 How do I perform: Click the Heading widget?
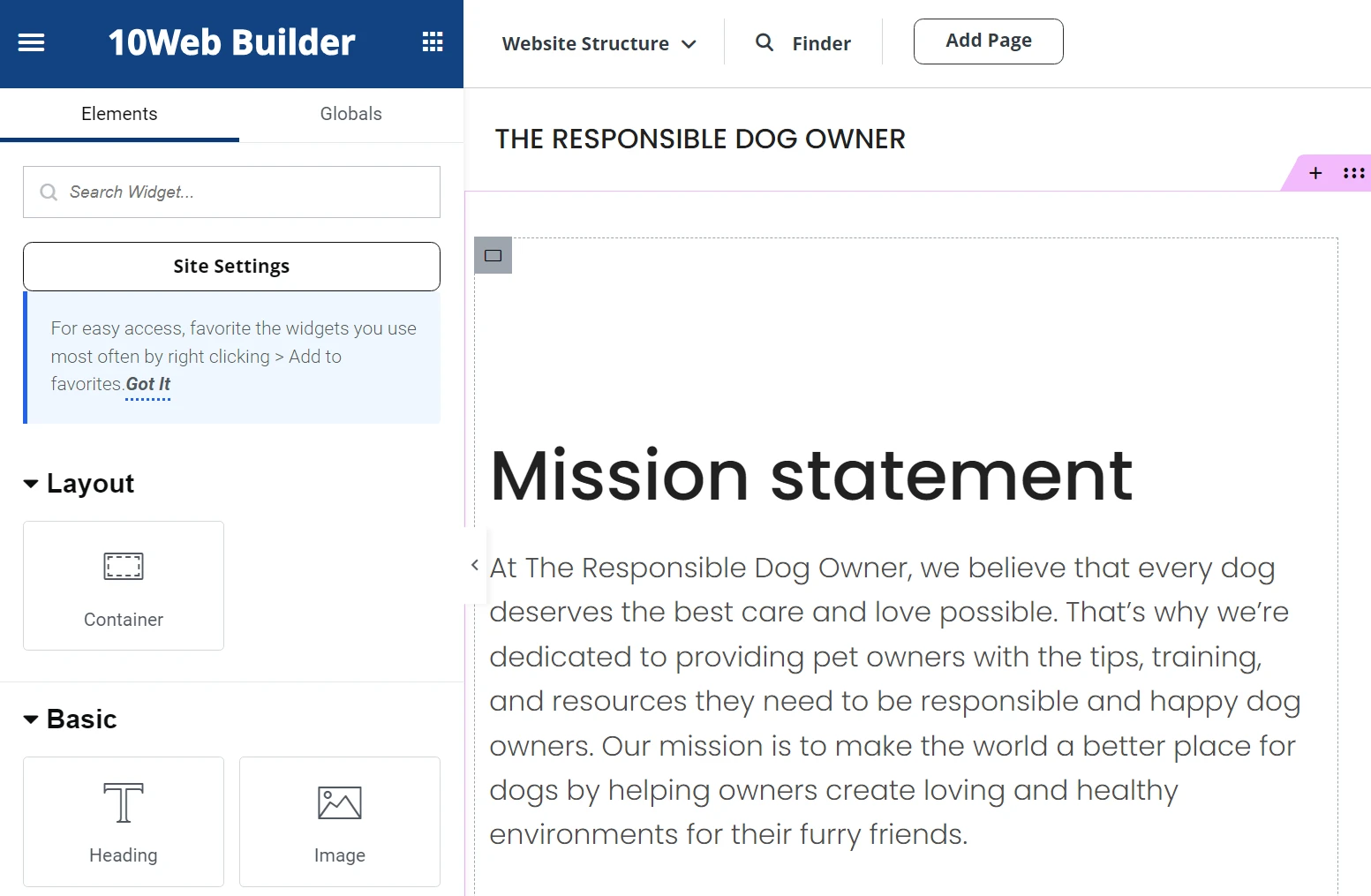click(x=124, y=821)
